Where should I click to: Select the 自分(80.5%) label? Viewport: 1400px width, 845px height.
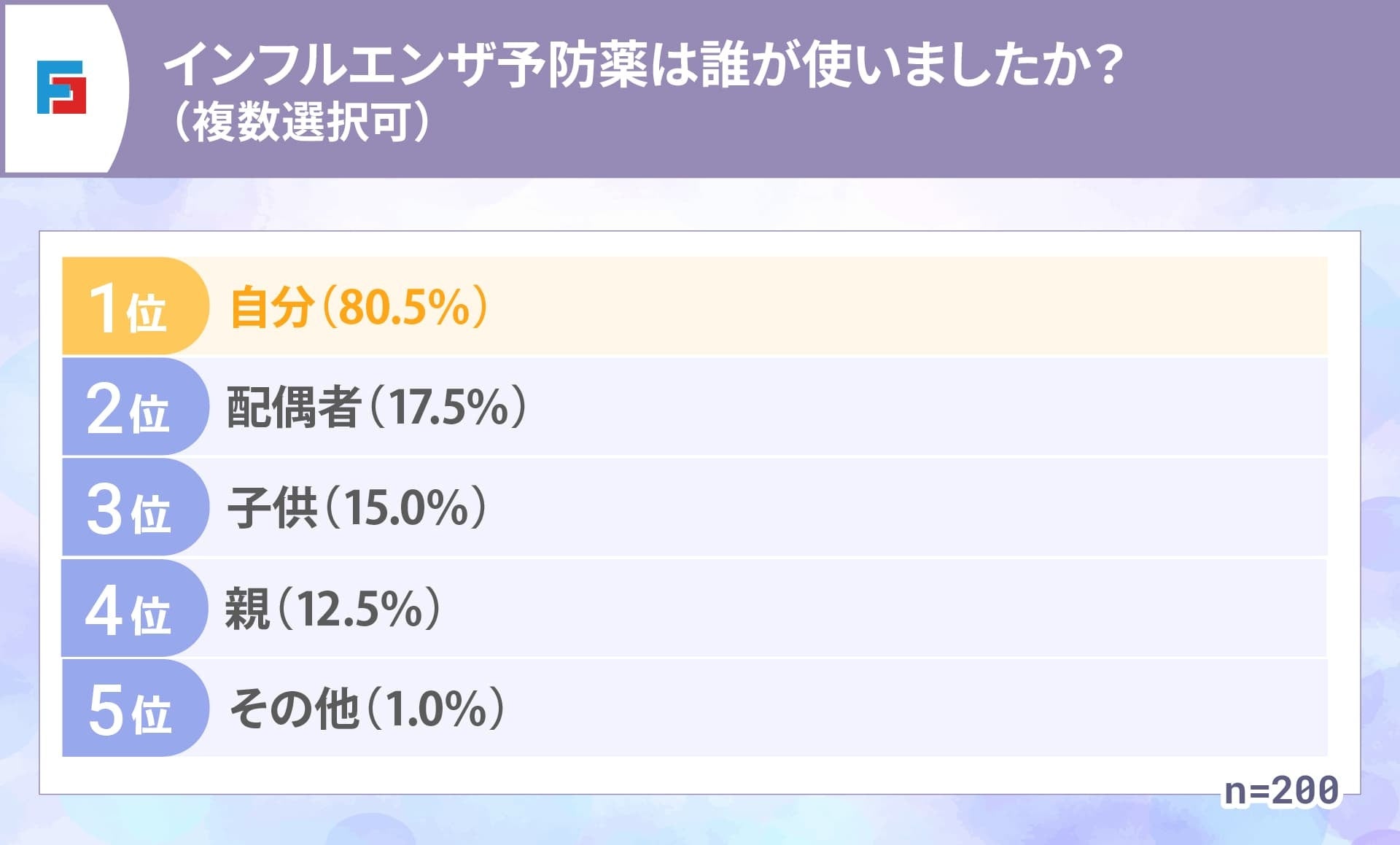click(x=358, y=307)
